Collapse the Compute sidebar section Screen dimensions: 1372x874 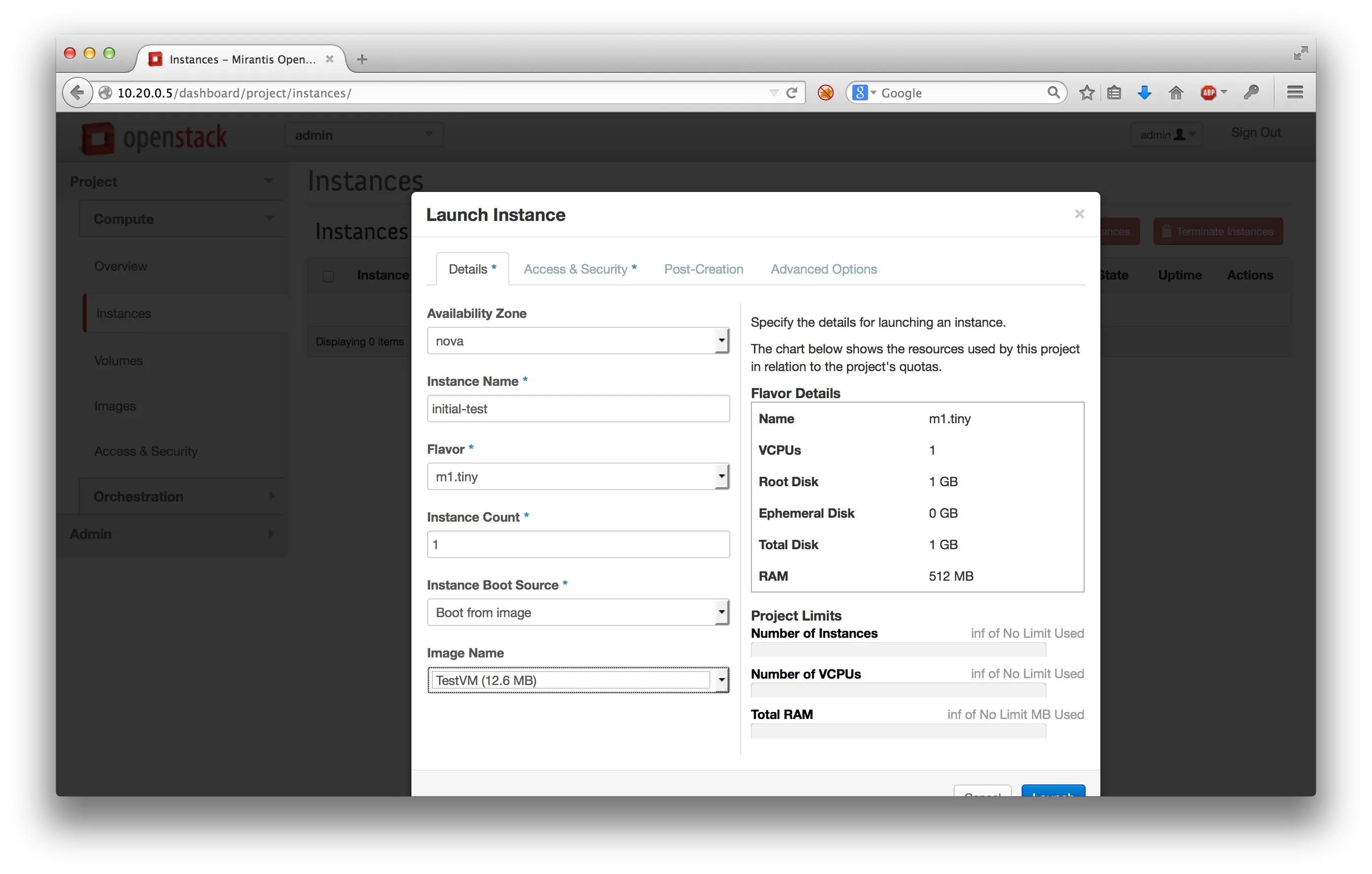coord(182,219)
